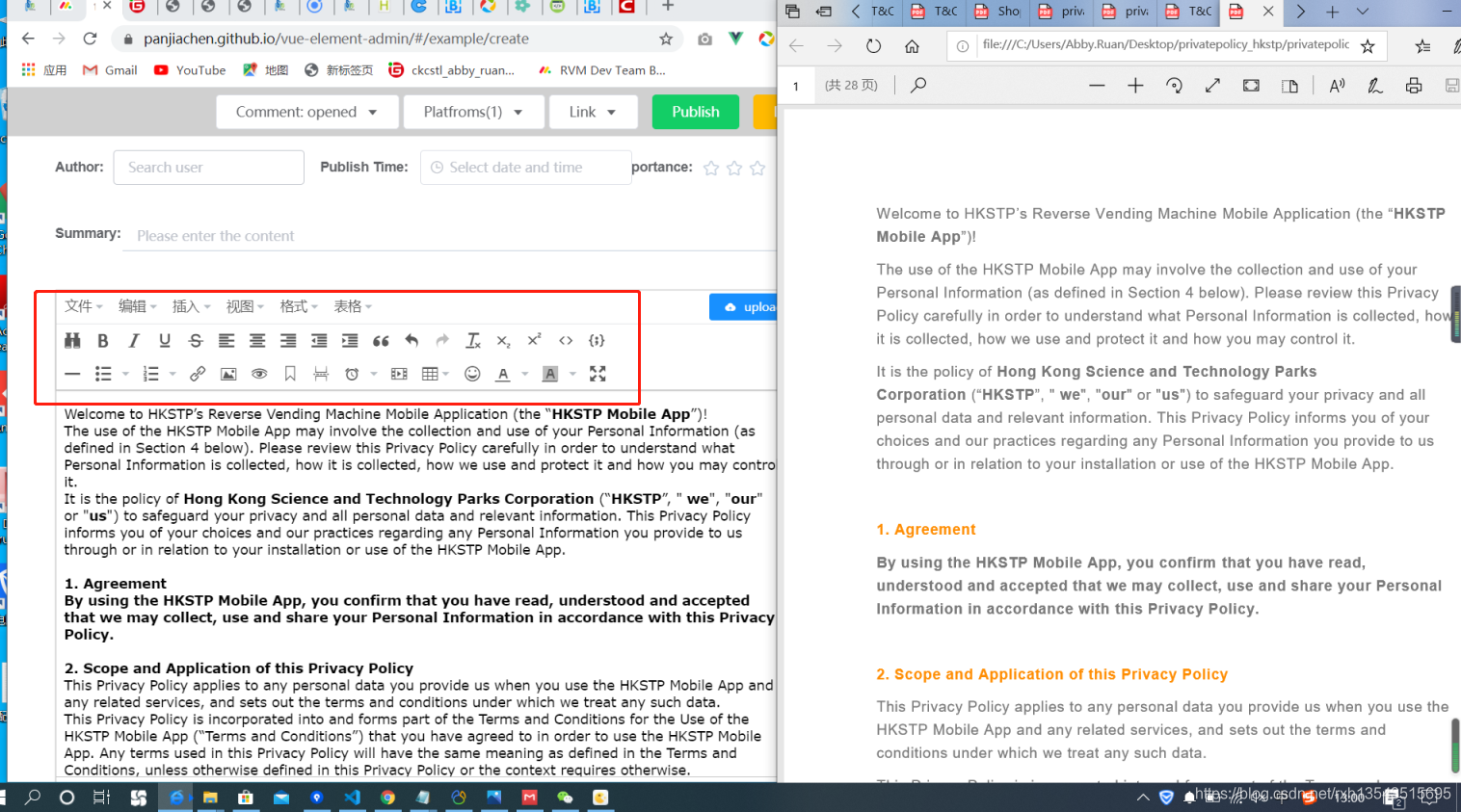
Task: Toggle underline formatting in the editor
Action: [x=165, y=340]
